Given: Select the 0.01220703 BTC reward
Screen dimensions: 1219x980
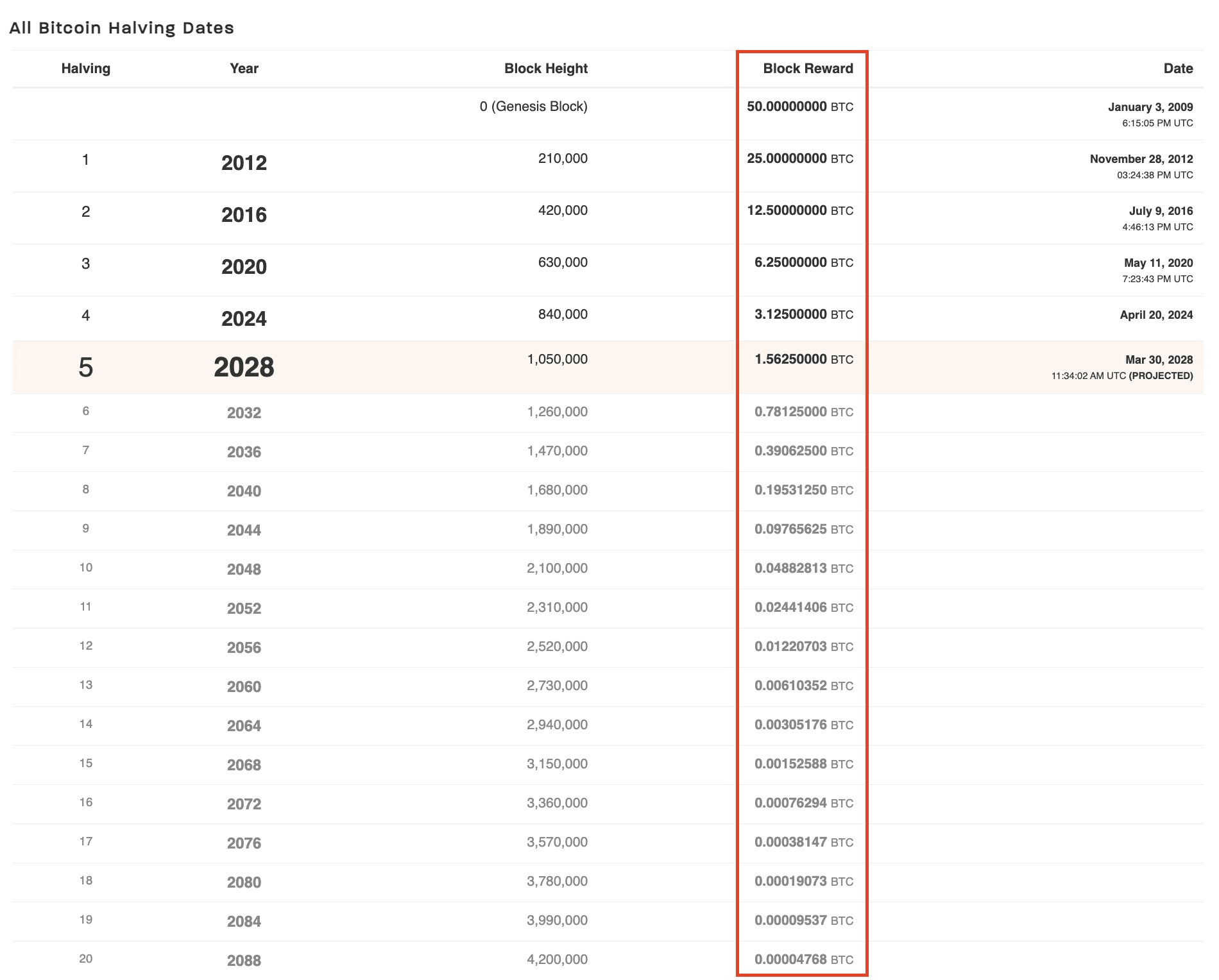Looking at the screenshot, I should point(804,646).
